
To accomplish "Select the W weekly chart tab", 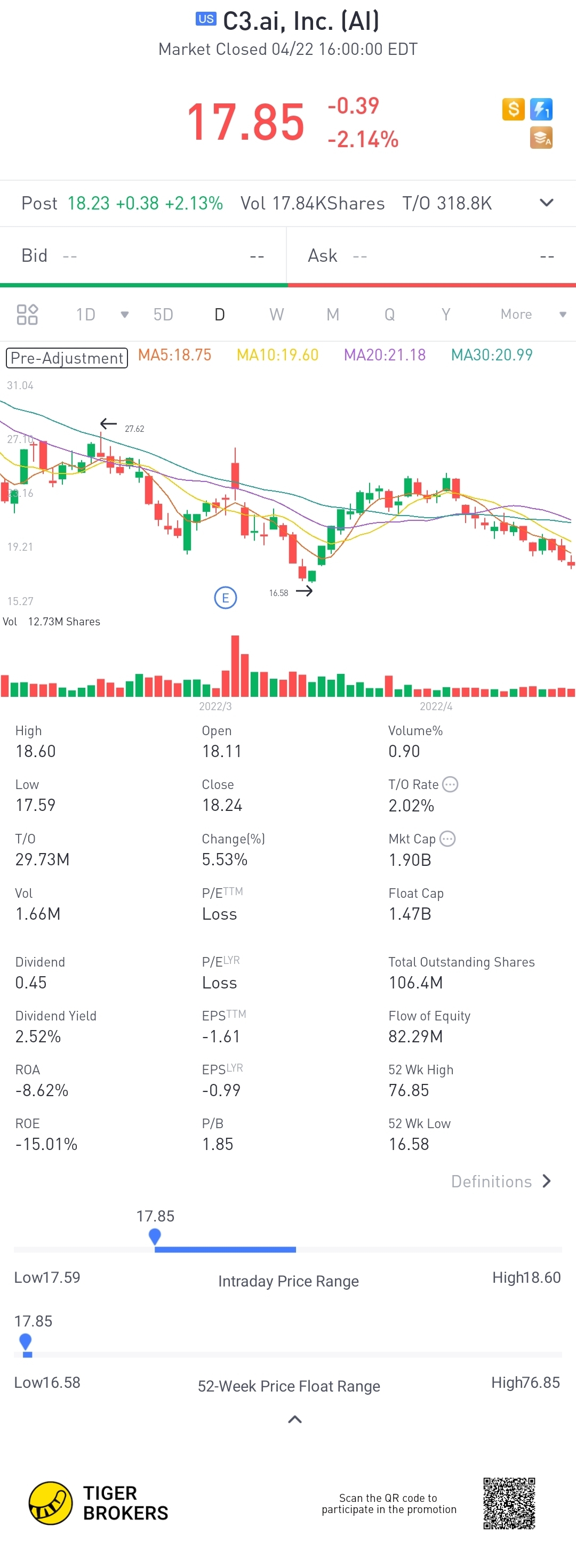I will 276,314.
